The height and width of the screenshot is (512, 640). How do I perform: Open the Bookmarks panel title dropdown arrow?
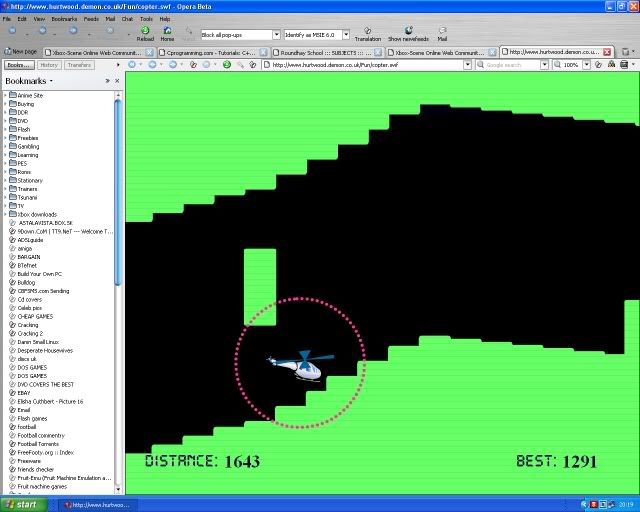(51, 81)
